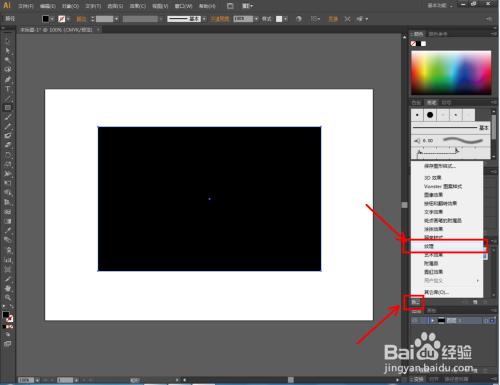Switch to the brushes panel tab
The width and height of the screenshot is (500, 385).
click(x=431, y=103)
